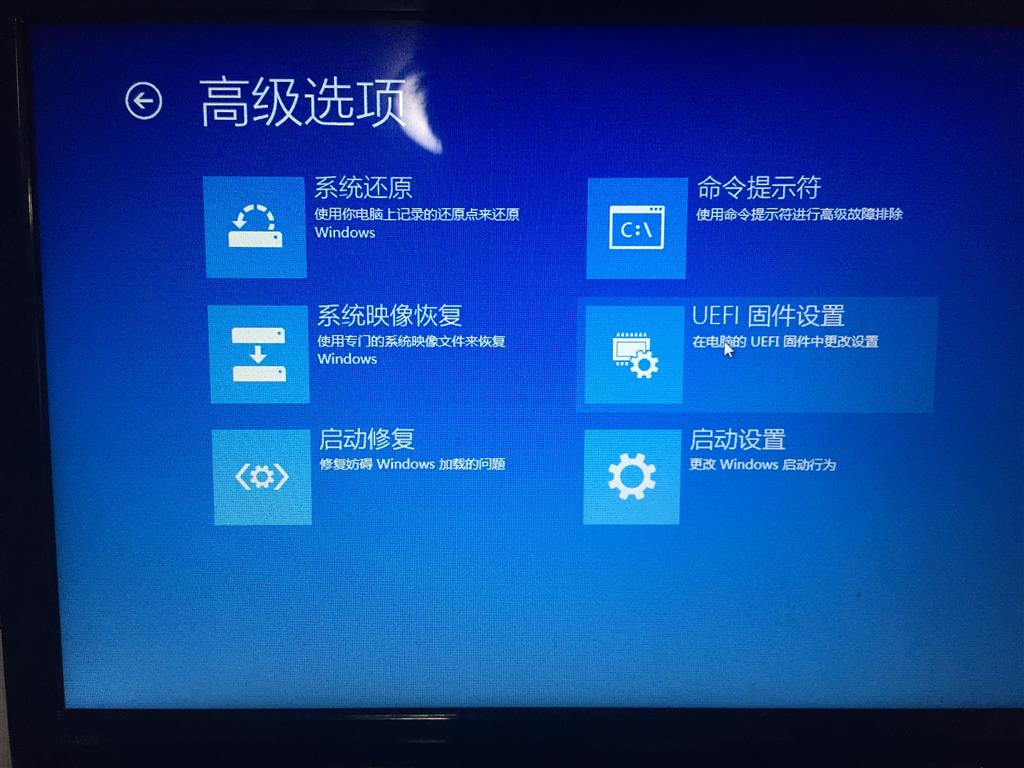Click description 在电脑的 UEFI 固件中更改设置
This screenshot has height=768, width=1024.
point(785,342)
